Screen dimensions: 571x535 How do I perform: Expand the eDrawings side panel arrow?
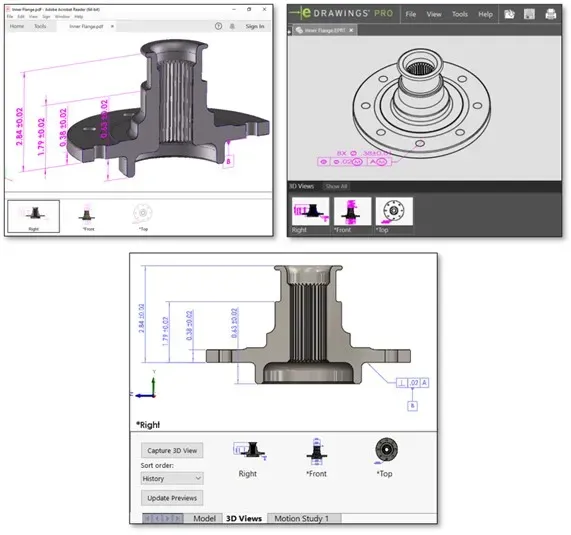coord(290,31)
